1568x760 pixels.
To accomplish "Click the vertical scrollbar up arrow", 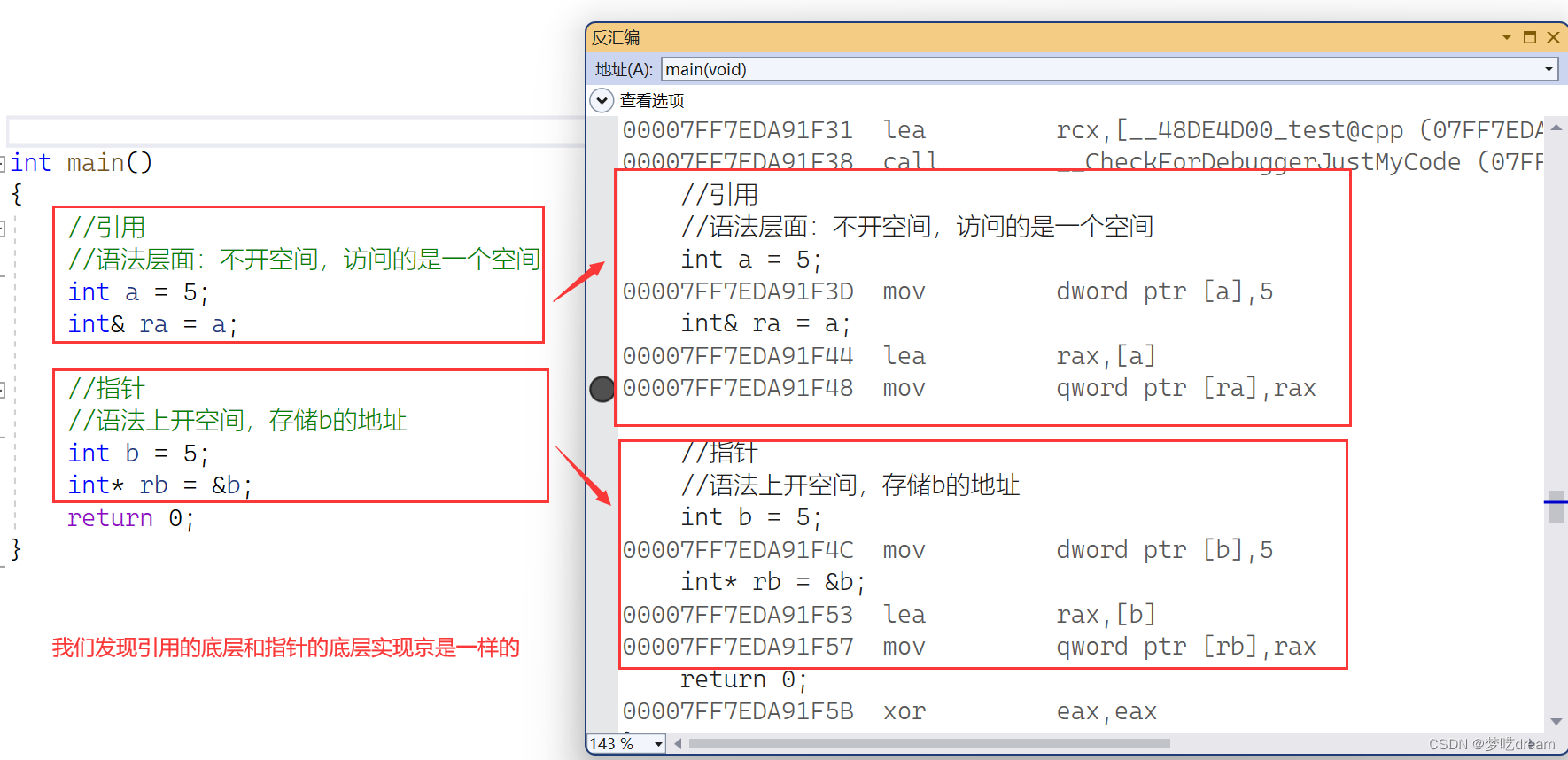I will [1556, 128].
